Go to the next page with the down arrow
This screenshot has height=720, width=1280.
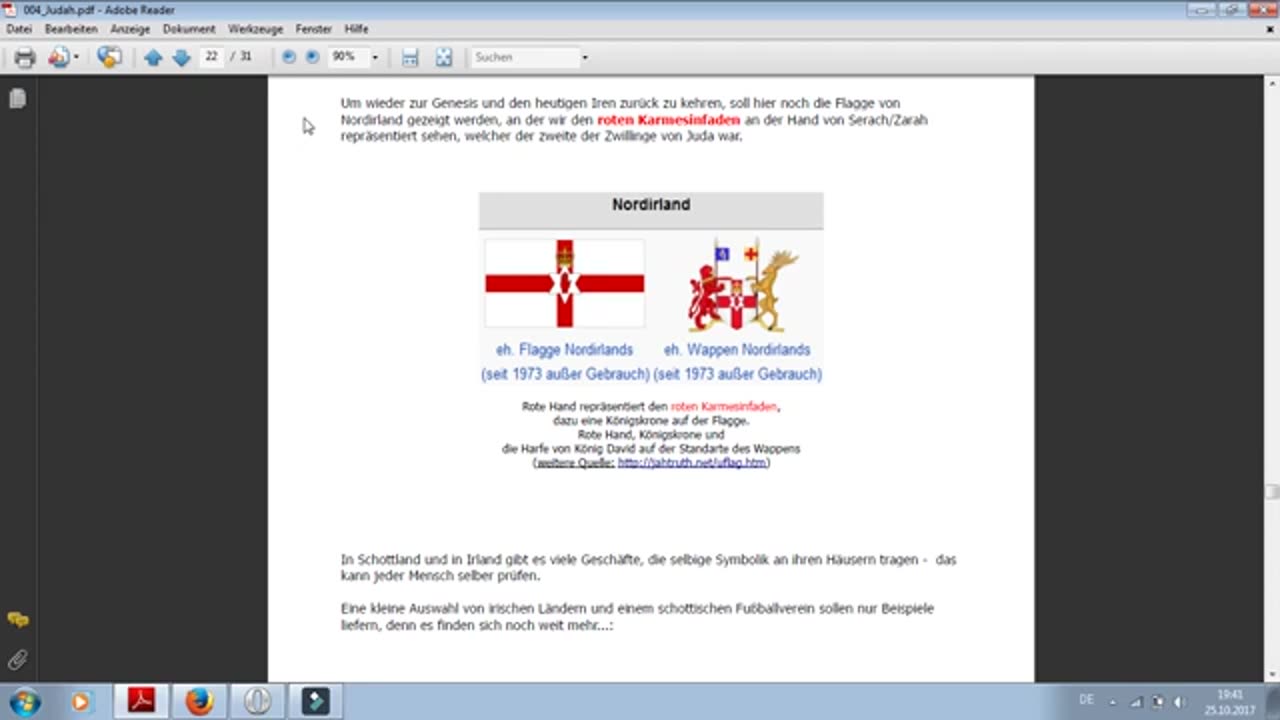click(181, 58)
